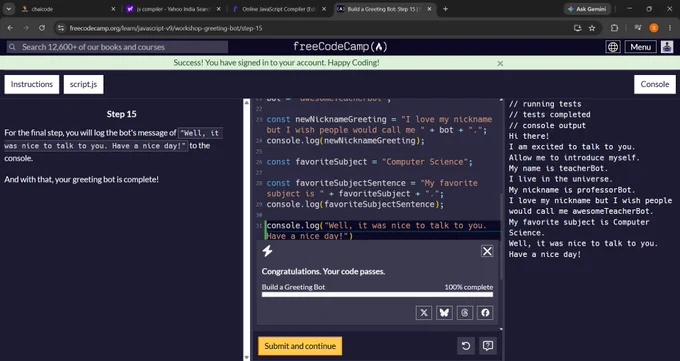Open the freeCodeCamp Menu

(640, 47)
